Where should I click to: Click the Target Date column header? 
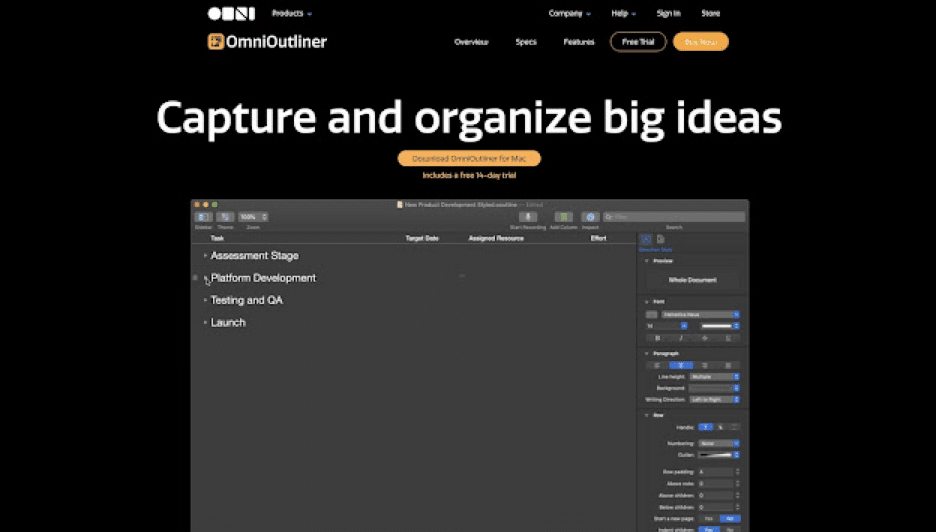pyautogui.click(x=422, y=238)
